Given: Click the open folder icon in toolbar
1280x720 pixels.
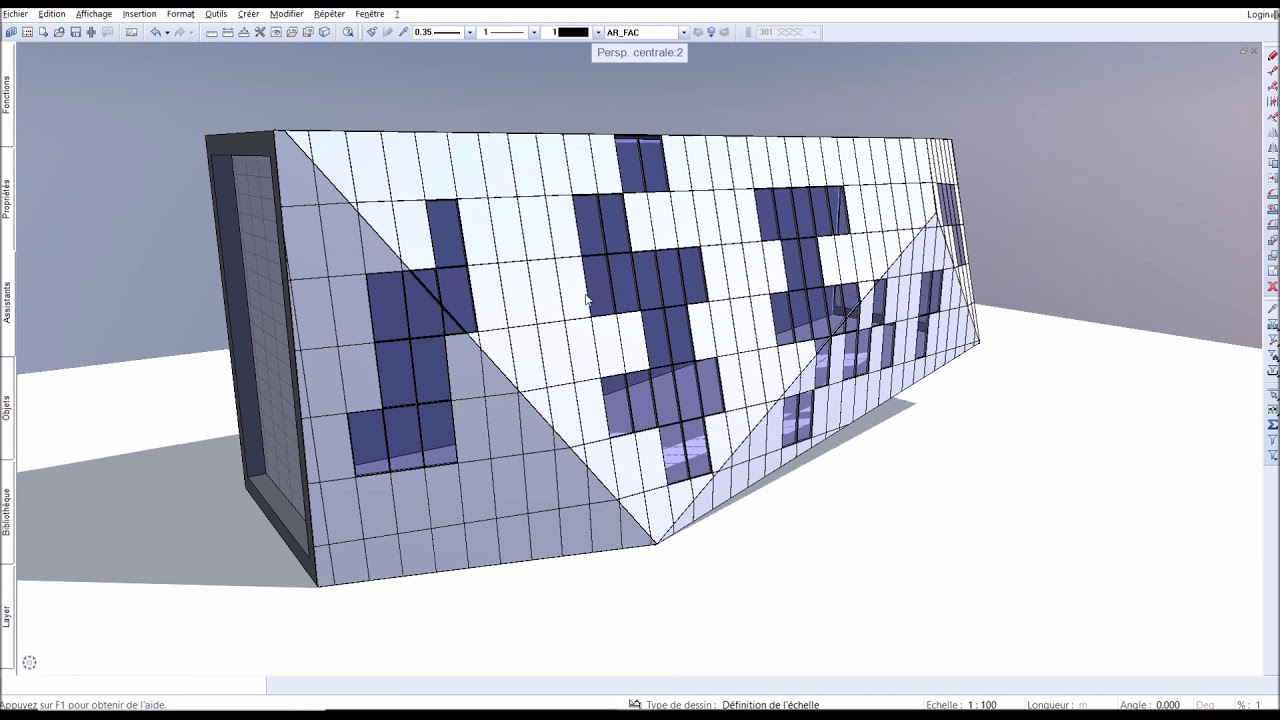Looking at the screenshot, I should (x=59, y=32).
